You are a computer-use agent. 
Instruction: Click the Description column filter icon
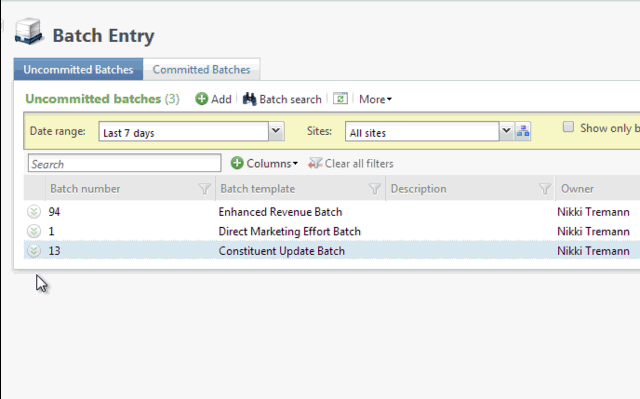tap(544, 188)
